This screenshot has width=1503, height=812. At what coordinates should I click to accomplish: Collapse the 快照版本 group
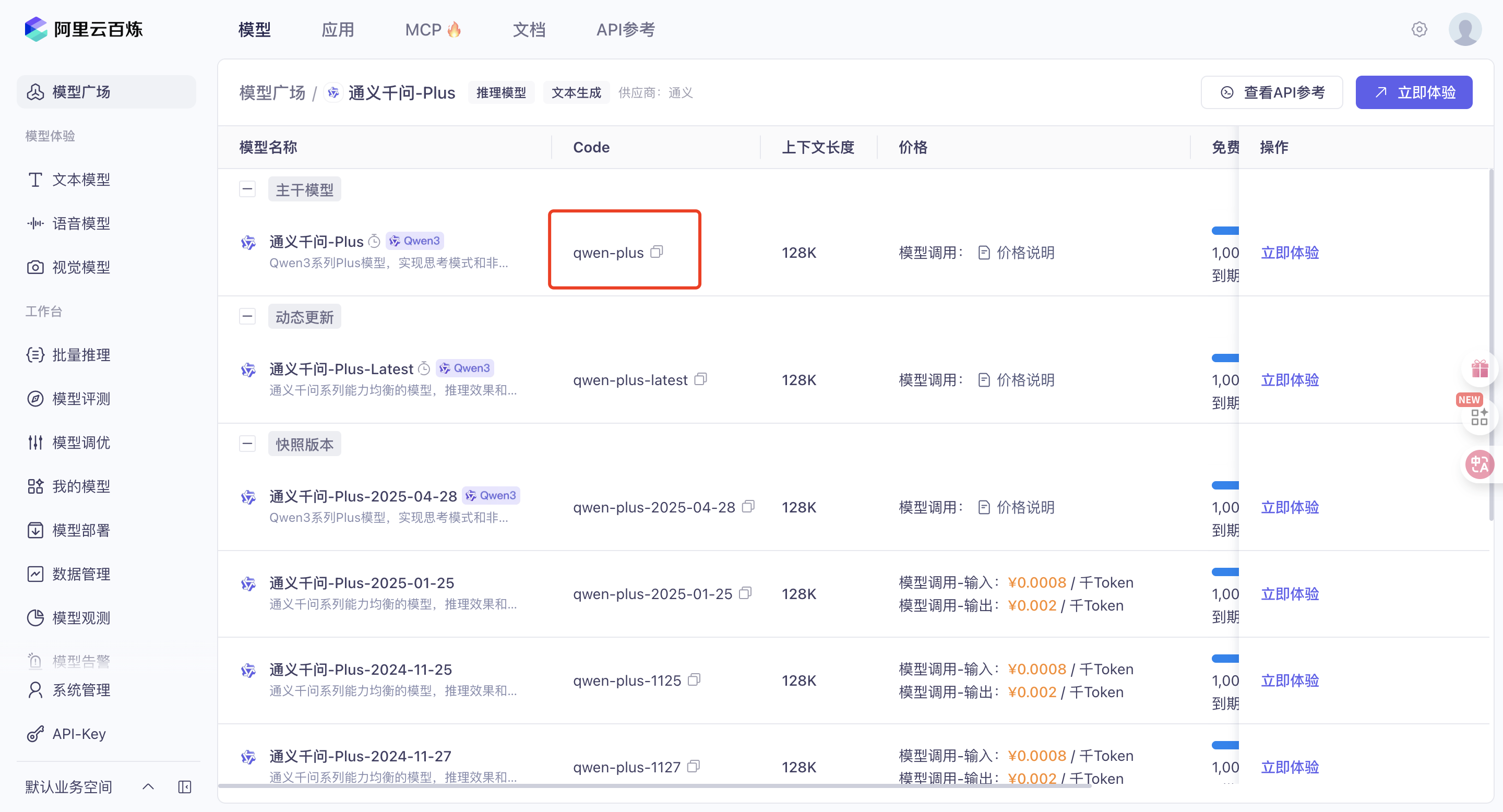(x=247, y=444)
